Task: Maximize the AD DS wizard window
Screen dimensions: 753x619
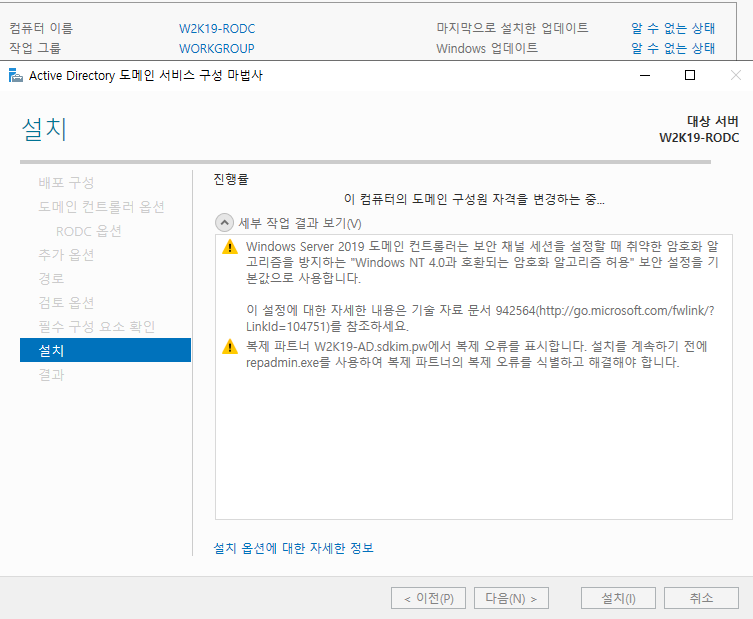Action: coord(690,75)
